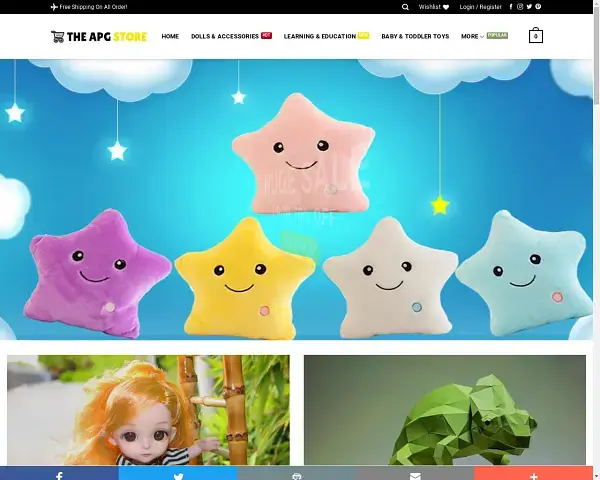The height and width of the screenshot is (480, 600).
Task: Share via Twitter in bottom share bar
Action: [x=178, y=474]
